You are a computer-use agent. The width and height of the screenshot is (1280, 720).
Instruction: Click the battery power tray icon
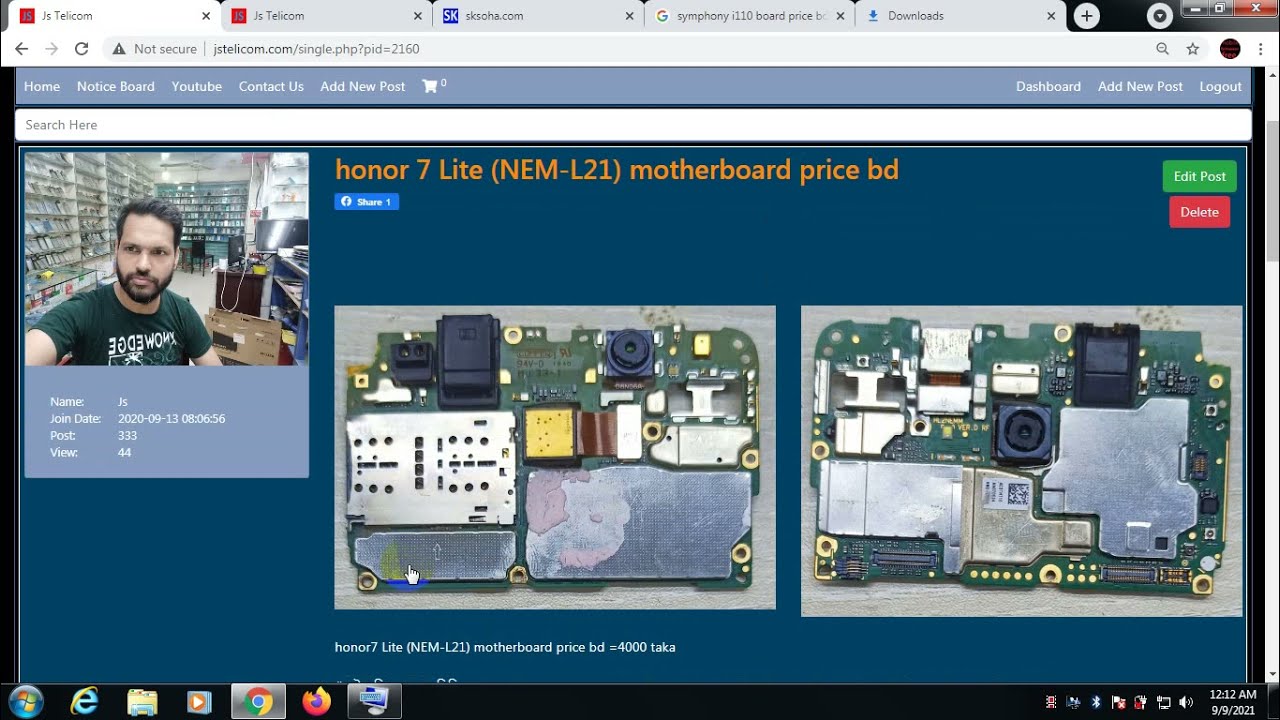(x=1141, y=702)
